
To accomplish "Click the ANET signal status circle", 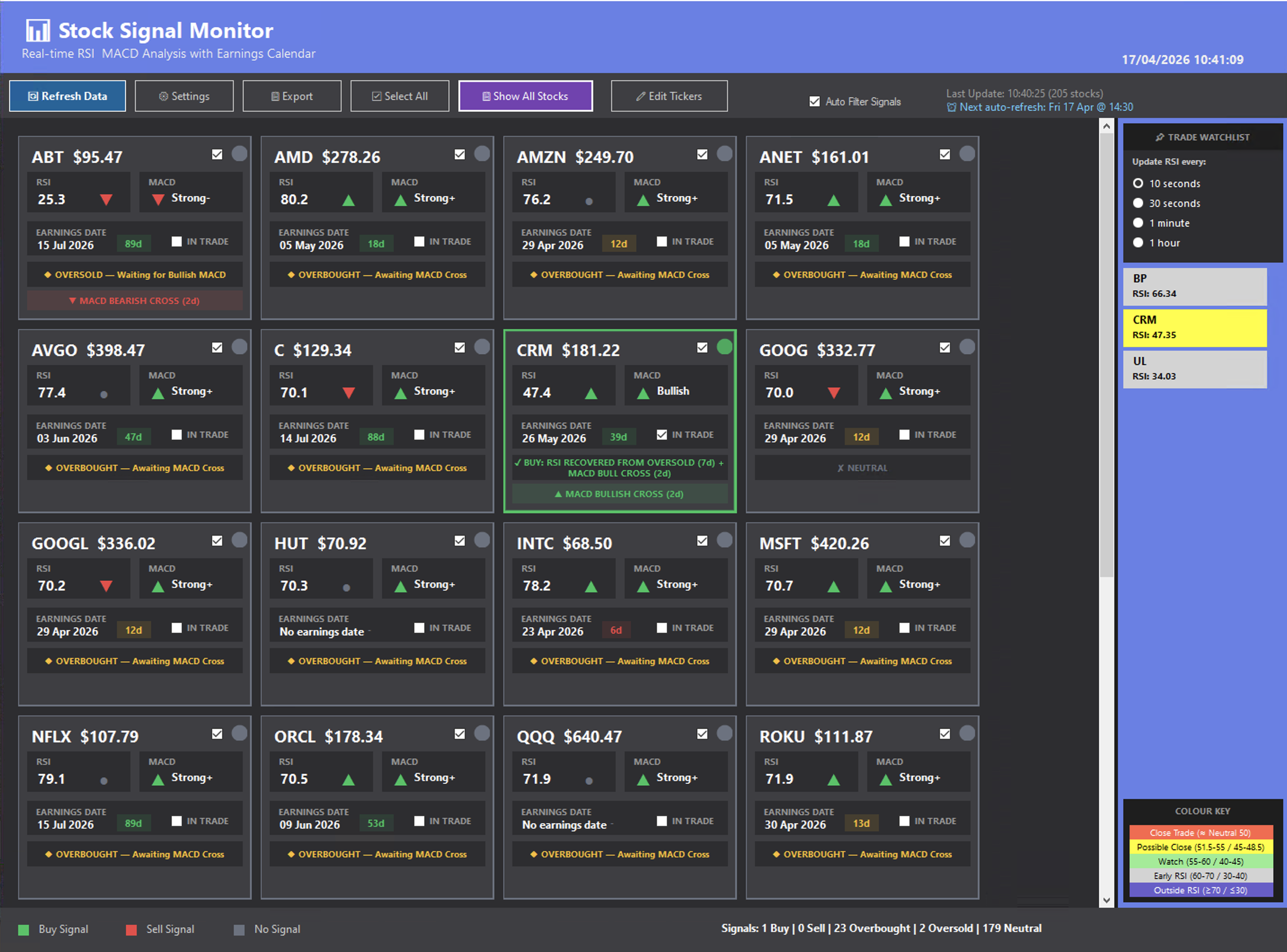I will point(967,153).
